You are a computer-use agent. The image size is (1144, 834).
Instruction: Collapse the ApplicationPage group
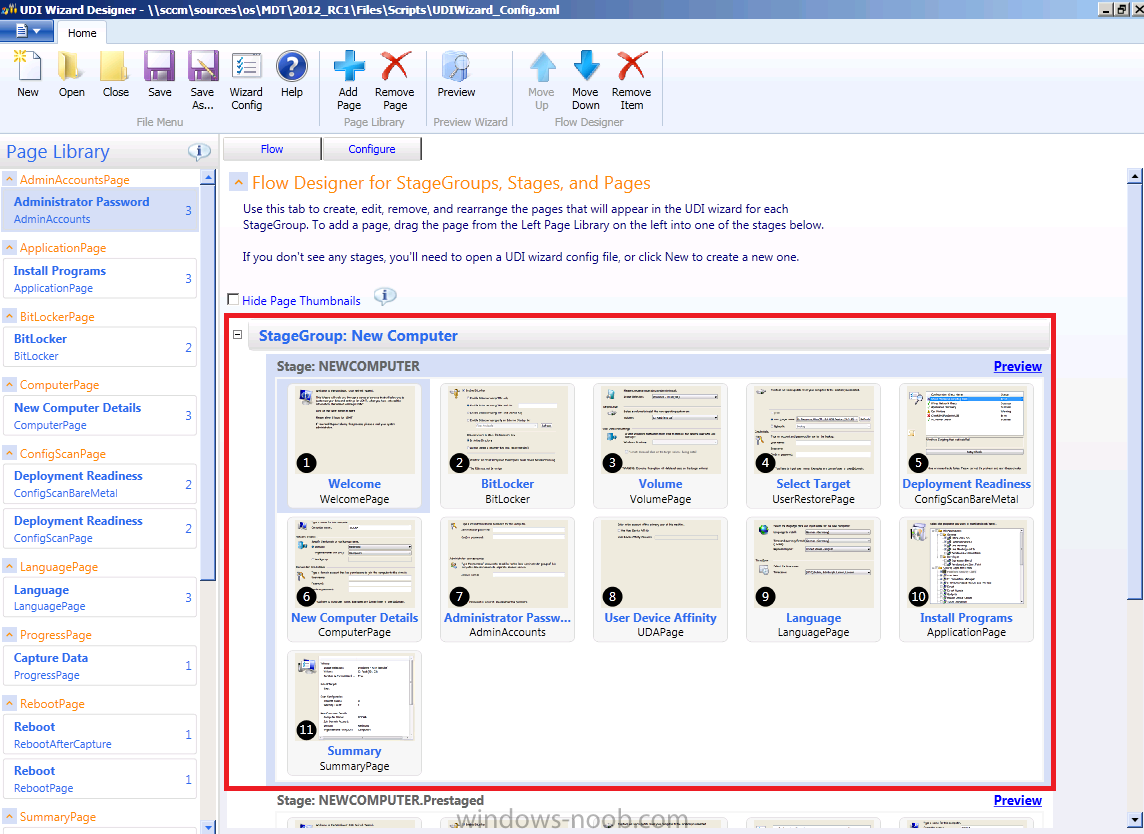click(9, 247)
